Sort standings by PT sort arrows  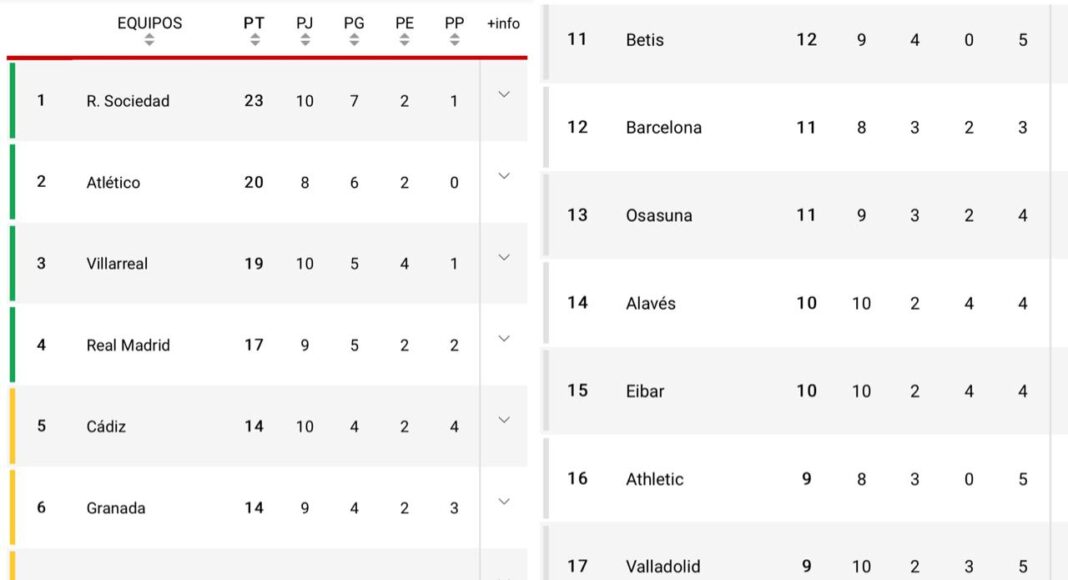coord(255,40)
